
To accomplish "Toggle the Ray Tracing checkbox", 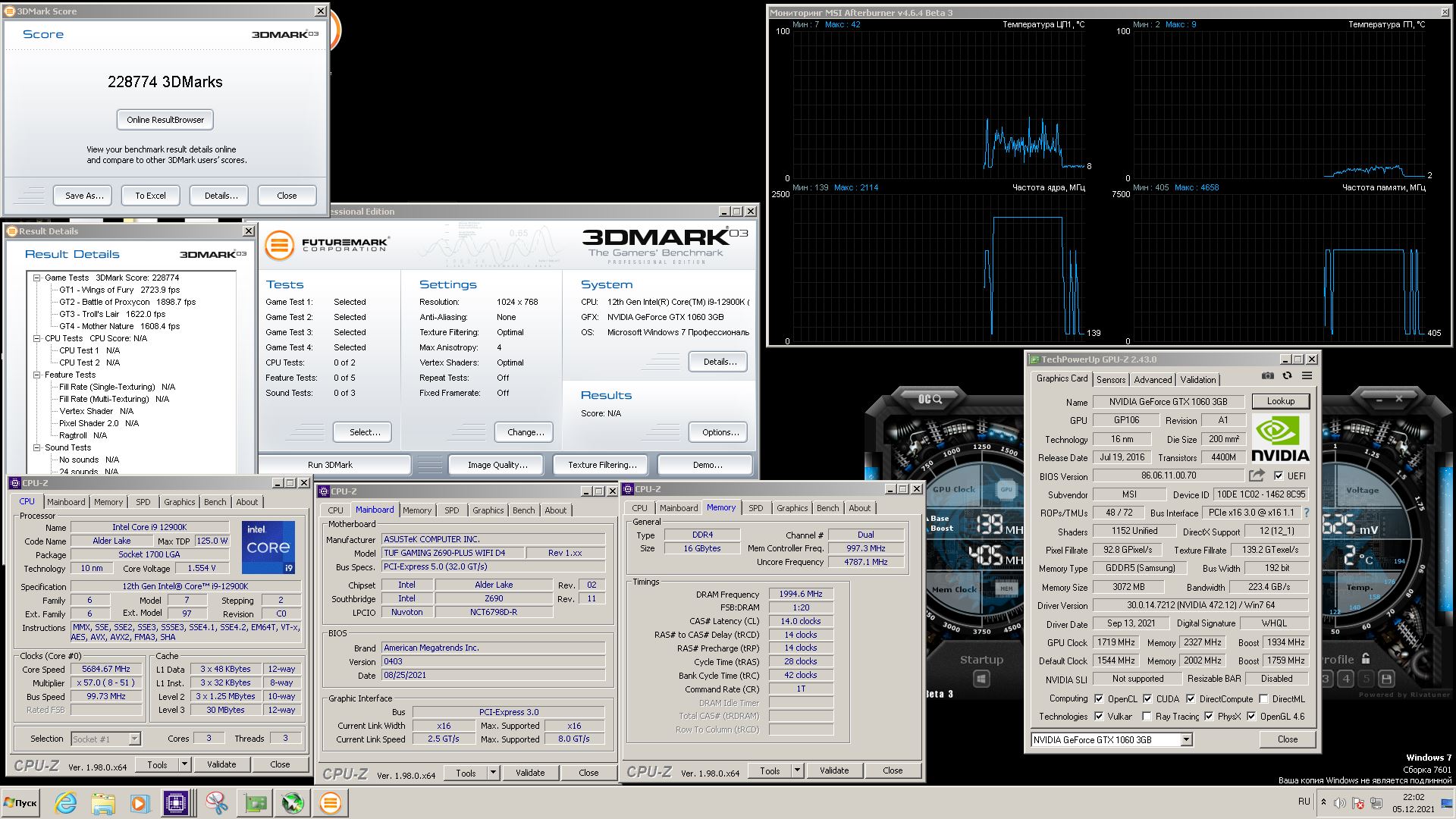I will click(x=1147, y=716).
